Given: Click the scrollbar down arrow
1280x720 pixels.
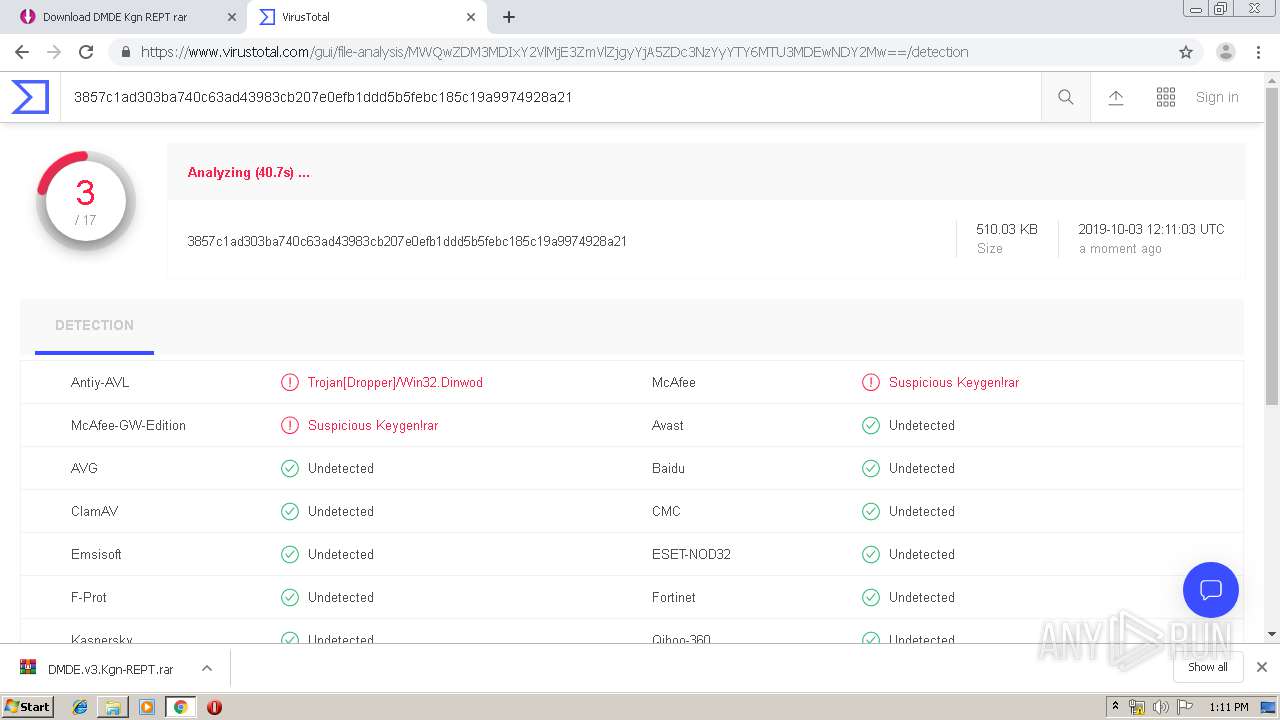Looking at the screenshot, I should [1272, 634].
